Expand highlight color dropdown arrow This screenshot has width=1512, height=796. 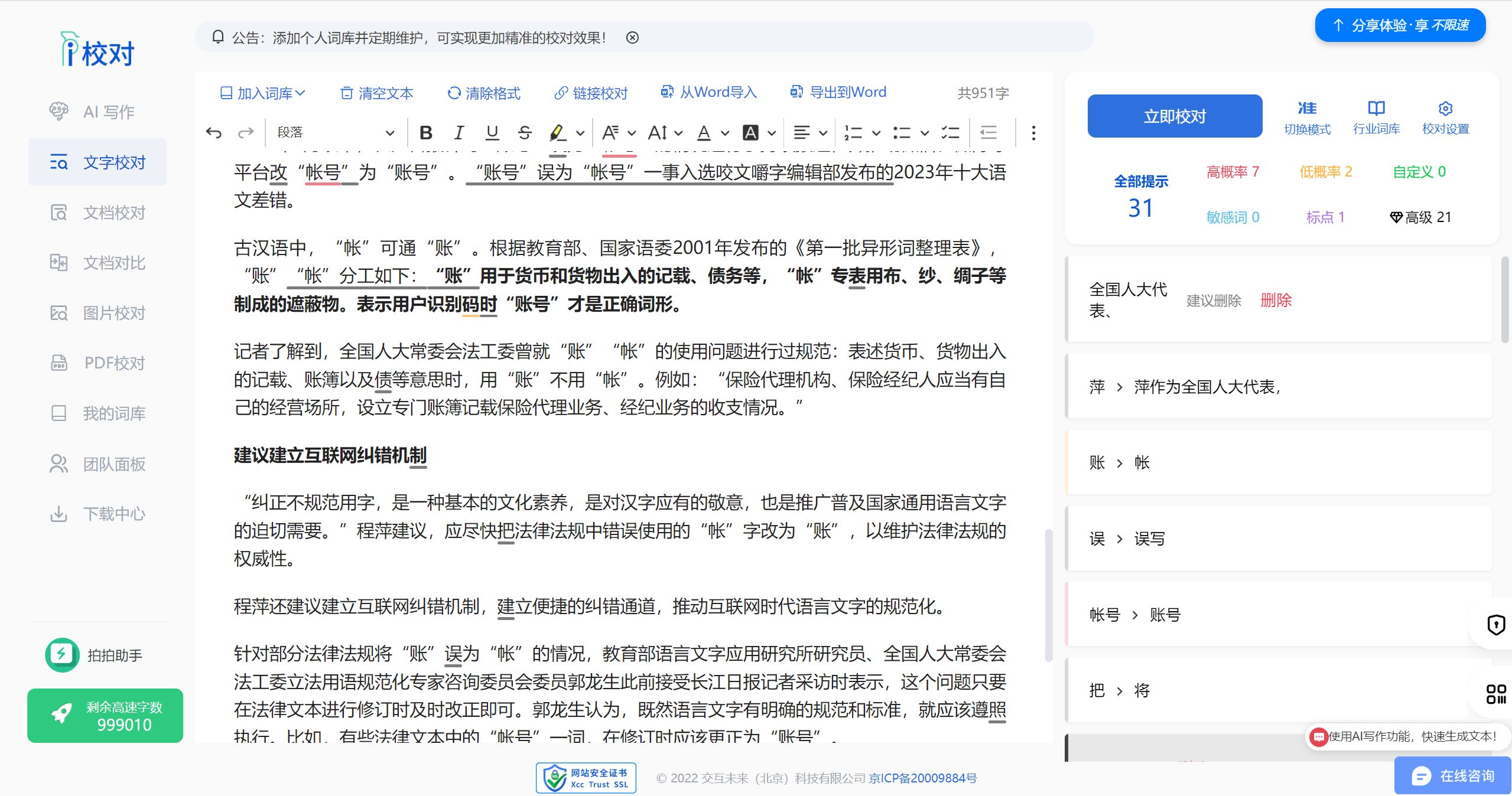580,133
